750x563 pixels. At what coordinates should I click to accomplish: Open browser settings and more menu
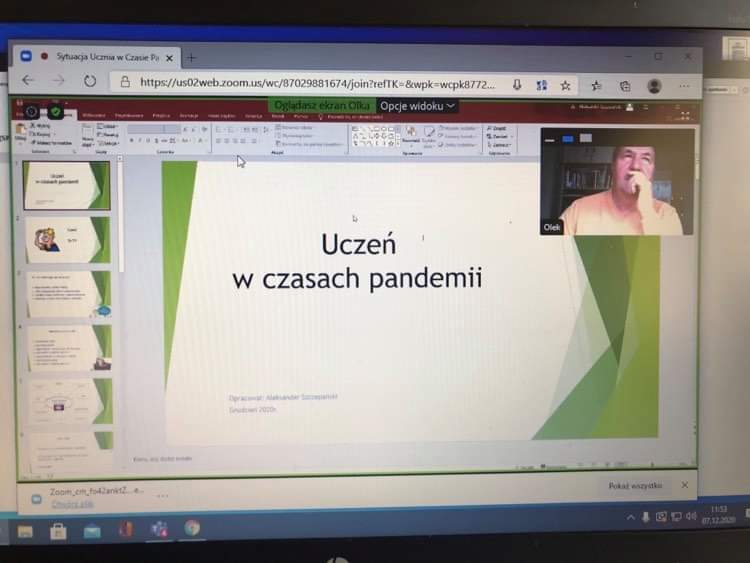[684, 86]
